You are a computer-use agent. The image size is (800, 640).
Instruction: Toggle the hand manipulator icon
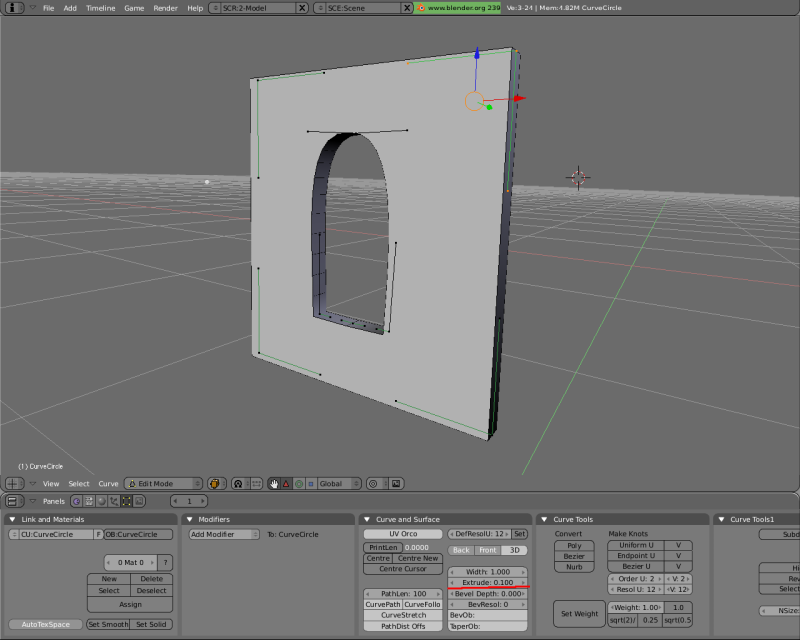(274, 483)
